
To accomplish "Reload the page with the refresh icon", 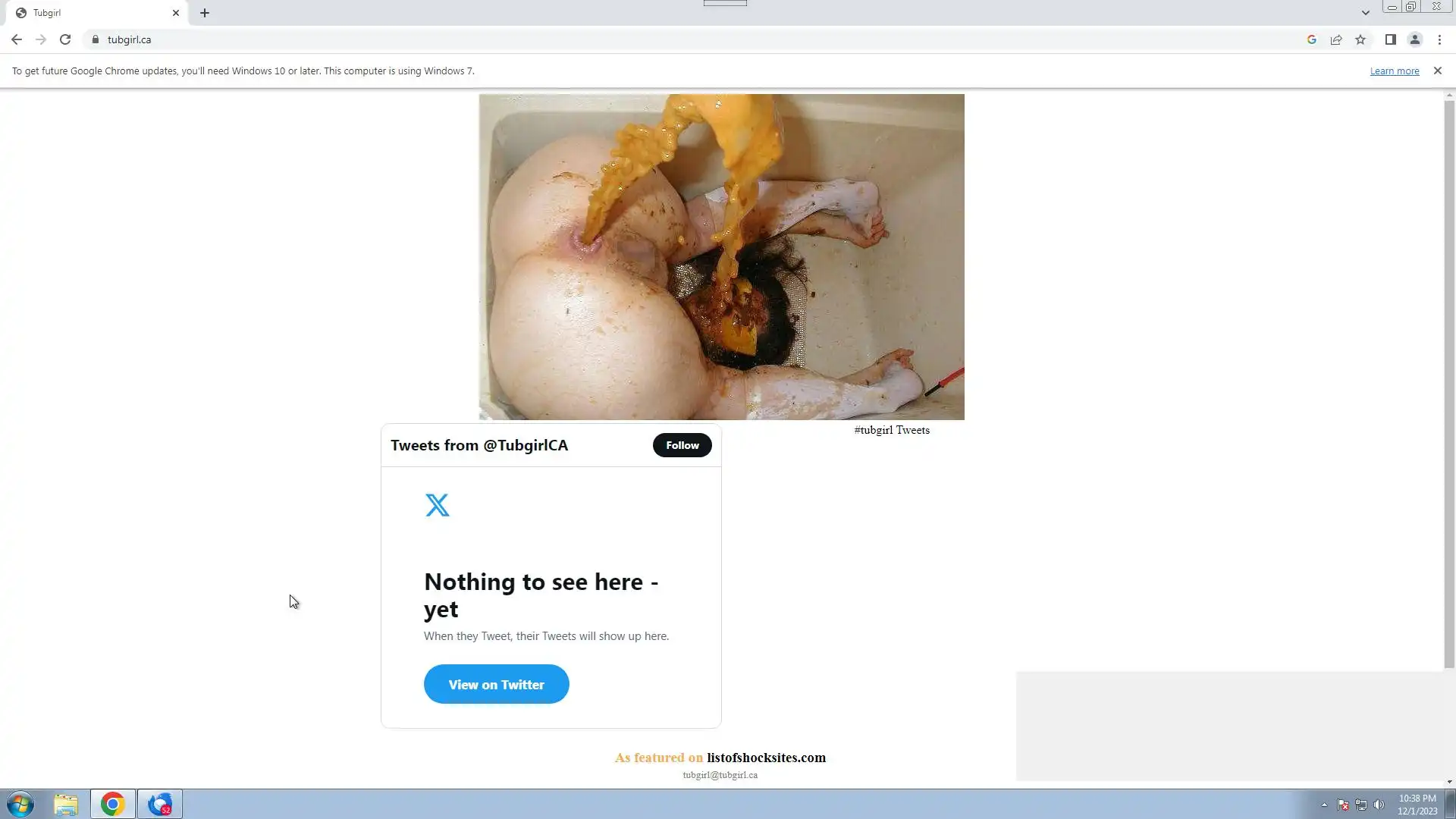I will 65,39.
